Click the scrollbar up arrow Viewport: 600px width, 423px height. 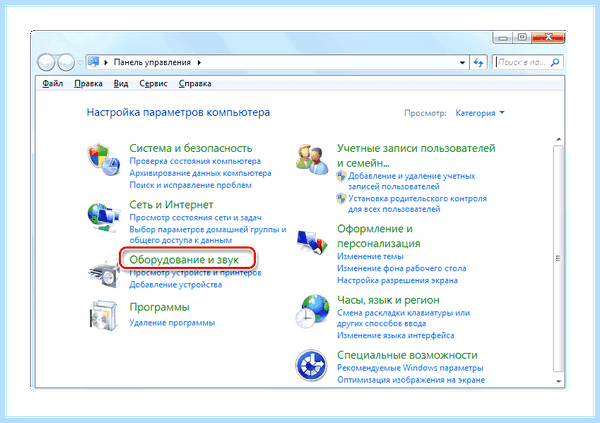click(559, 139)
